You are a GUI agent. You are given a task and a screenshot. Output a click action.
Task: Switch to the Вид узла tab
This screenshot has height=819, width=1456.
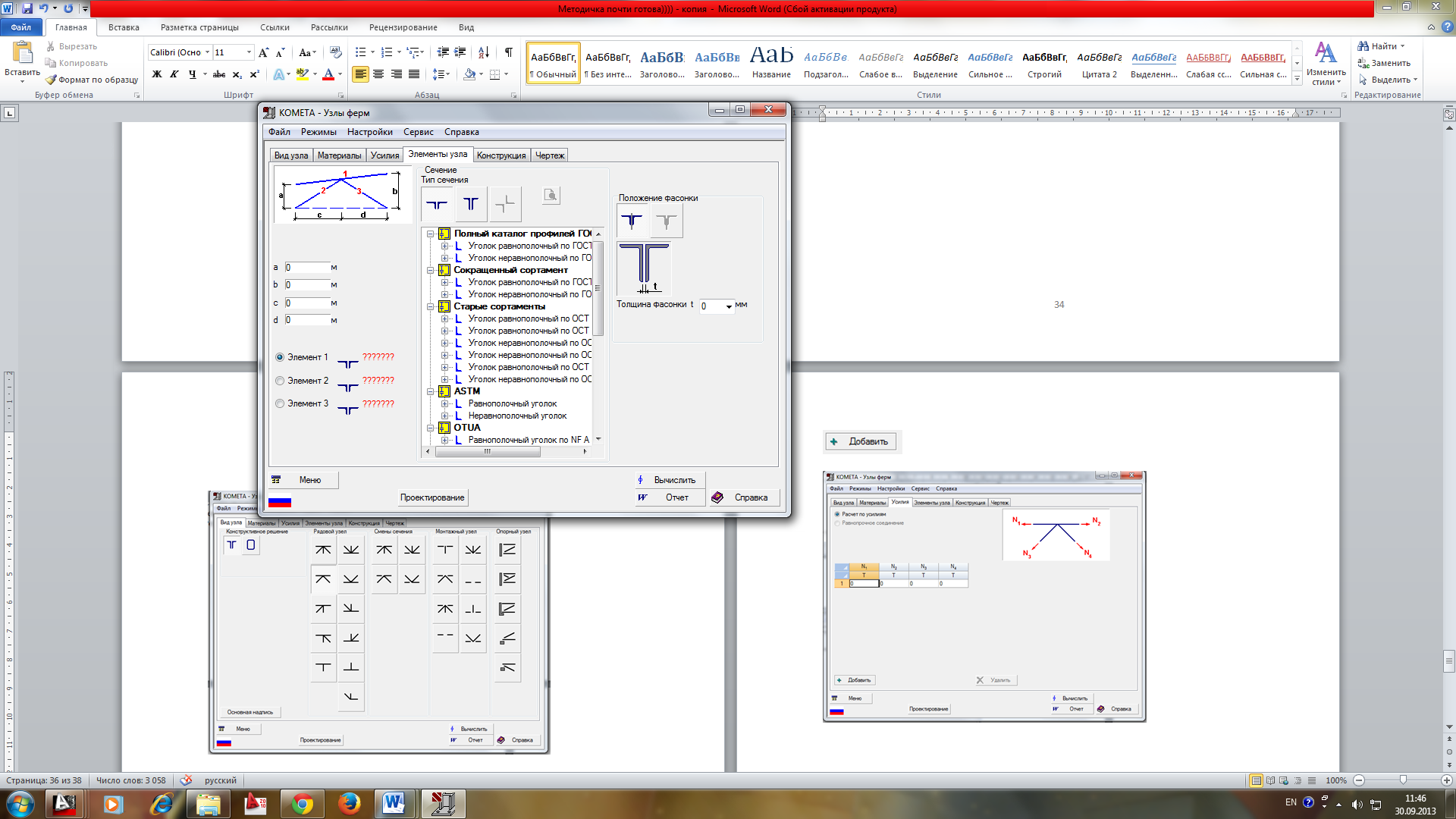291,155
